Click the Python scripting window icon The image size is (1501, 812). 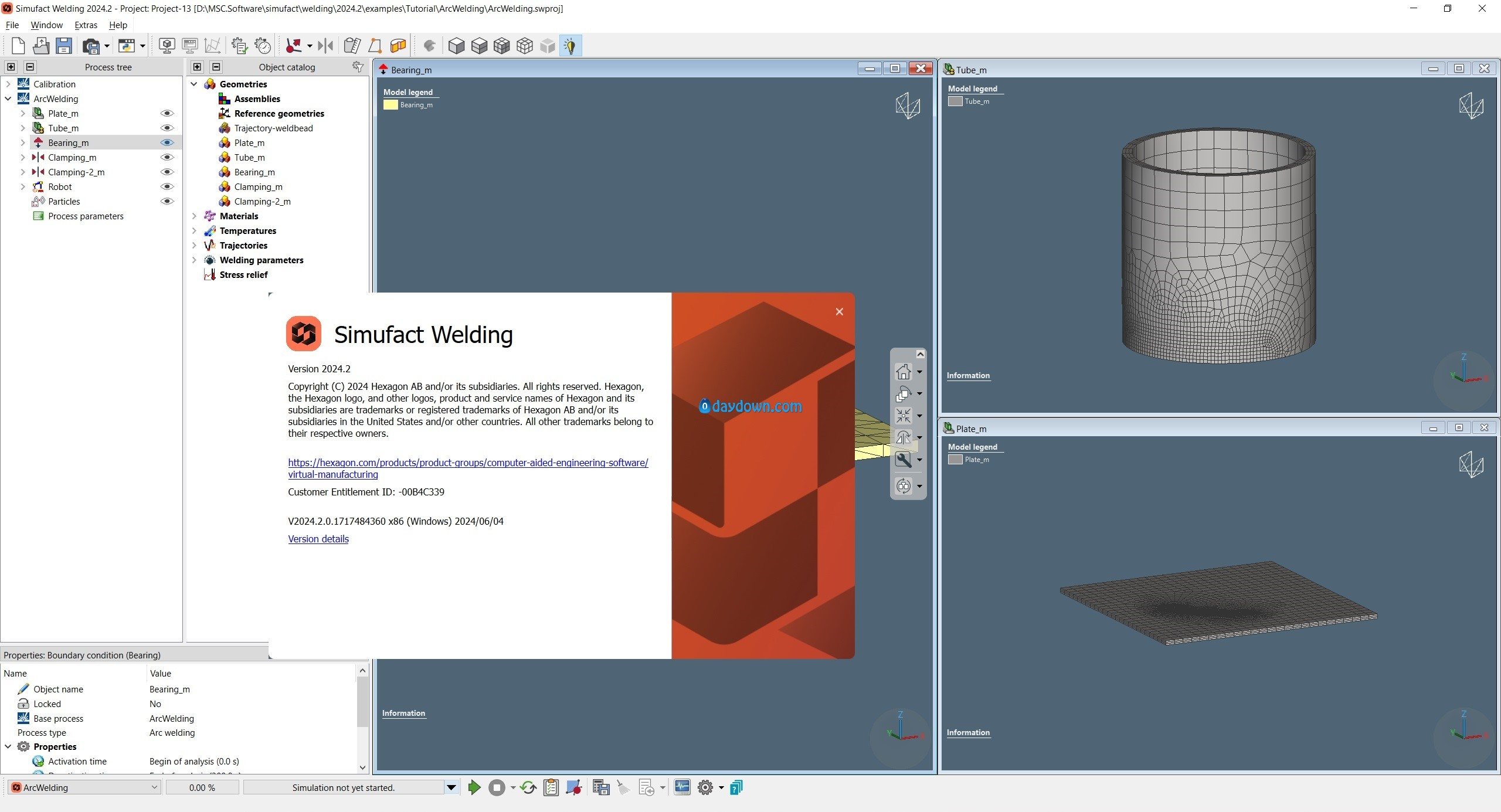[127, 46]
